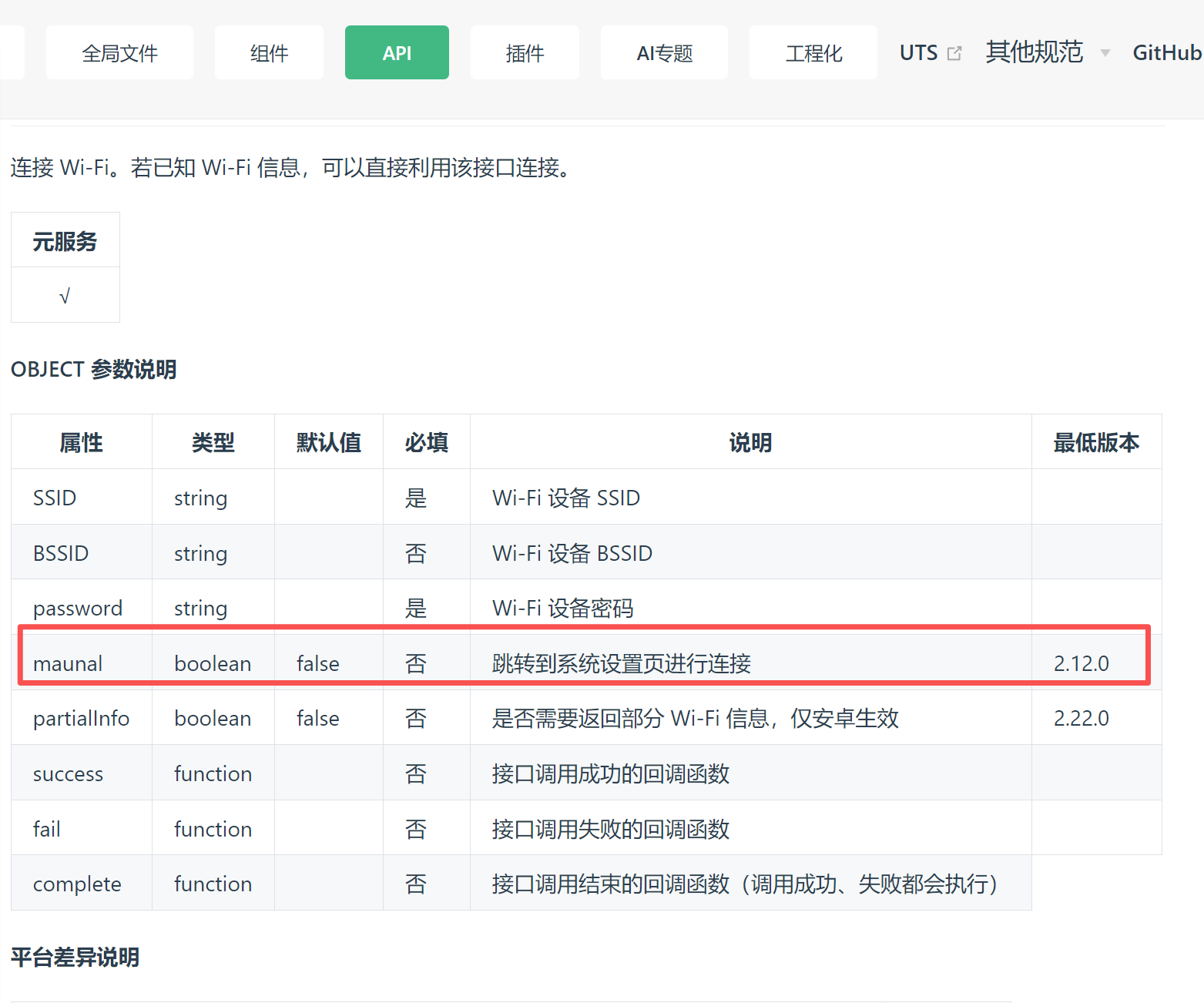Viewport: 1204px width, 1003px height.
Task: Click the 2.22.0 version cell
Action: [1081, 718]
